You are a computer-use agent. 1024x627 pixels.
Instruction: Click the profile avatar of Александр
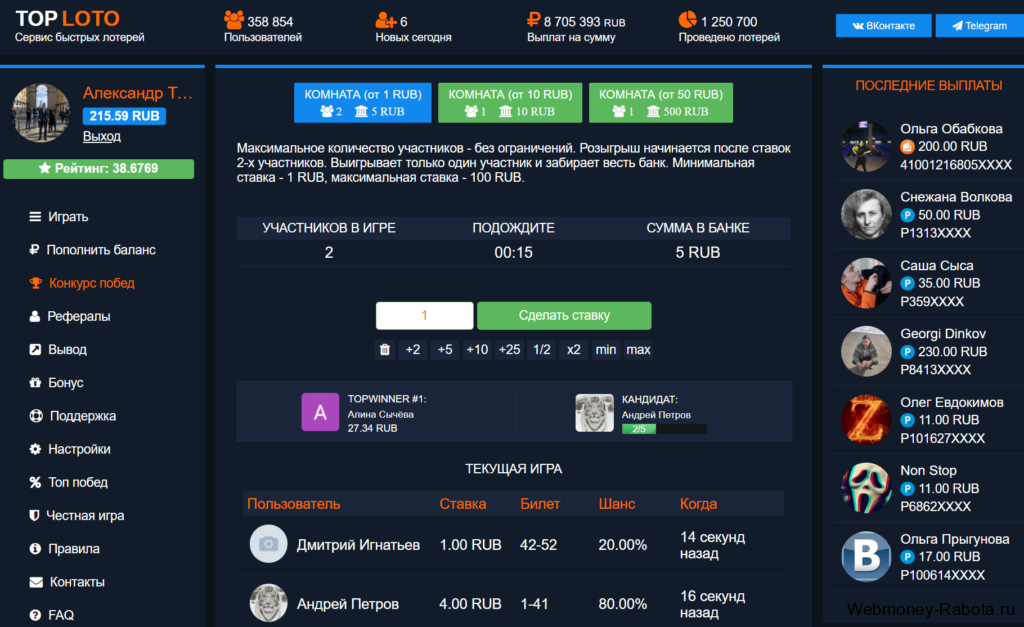point(40,112)
